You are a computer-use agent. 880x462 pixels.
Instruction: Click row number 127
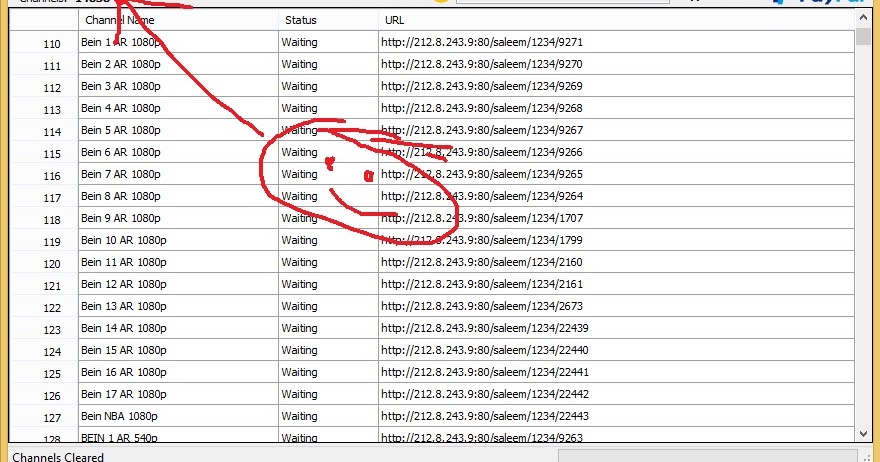pyautogui.click(x=52, y=418)
